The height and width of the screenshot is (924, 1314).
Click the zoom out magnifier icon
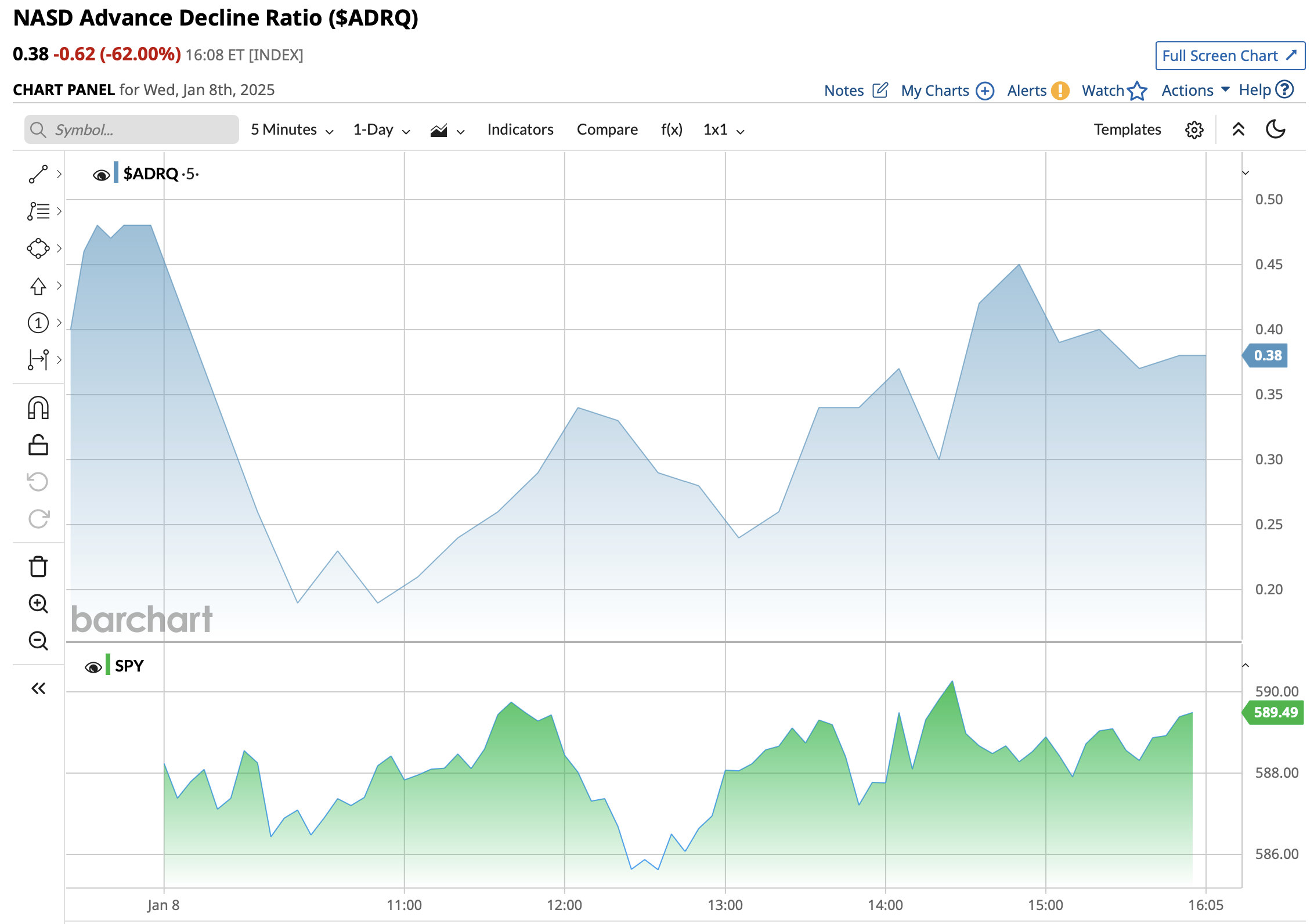tap(38, 641)
